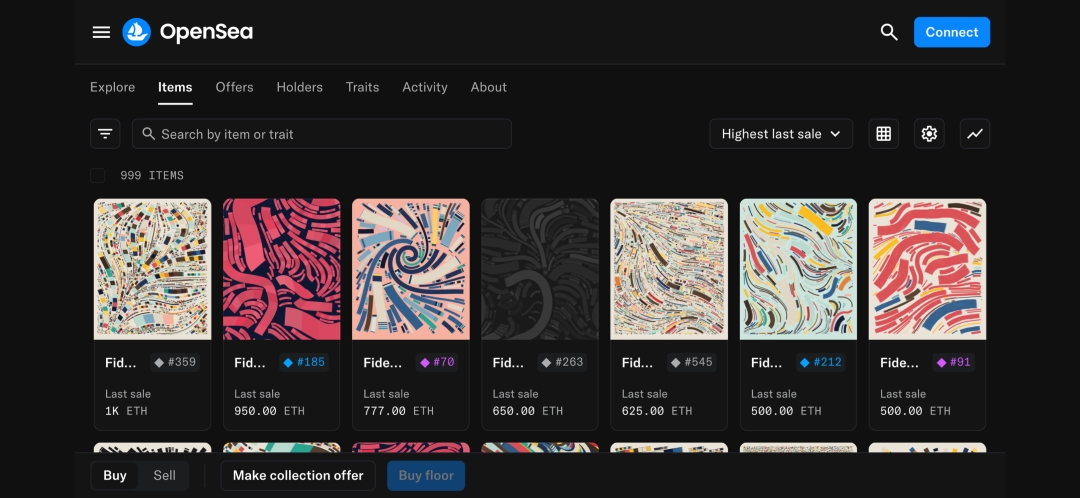Click the 1K ETH last sale price
The height and width of the screenshot is (498, 1080).
[x=127, y=411]
